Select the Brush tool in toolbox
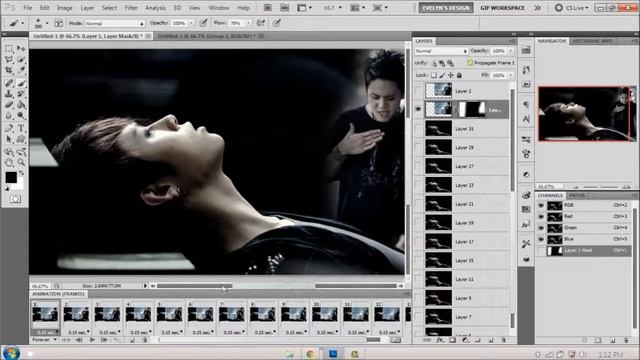The width and height of the screenshot is (640, 360). coord(21,83)
